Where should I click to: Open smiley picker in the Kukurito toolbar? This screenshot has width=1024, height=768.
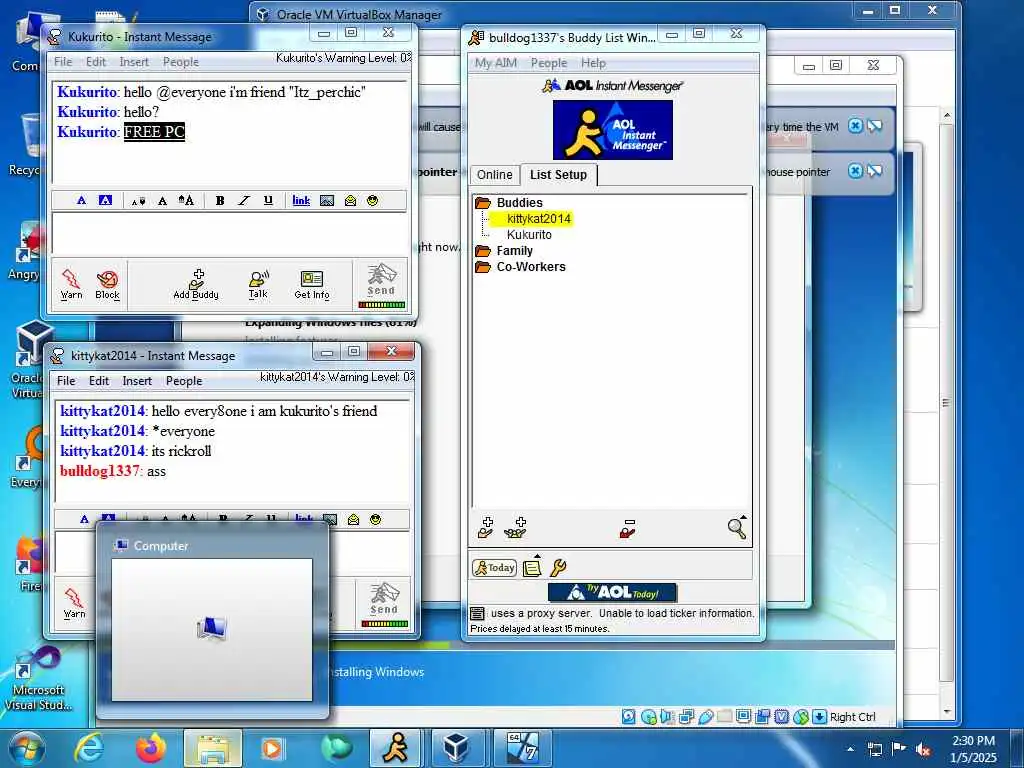click(x=372, y=200)
